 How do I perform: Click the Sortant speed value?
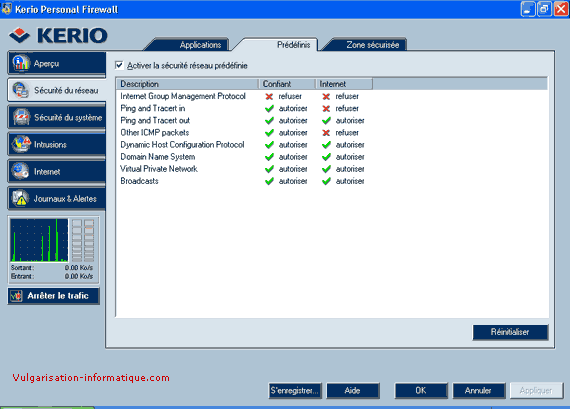[x=79, y=268]
